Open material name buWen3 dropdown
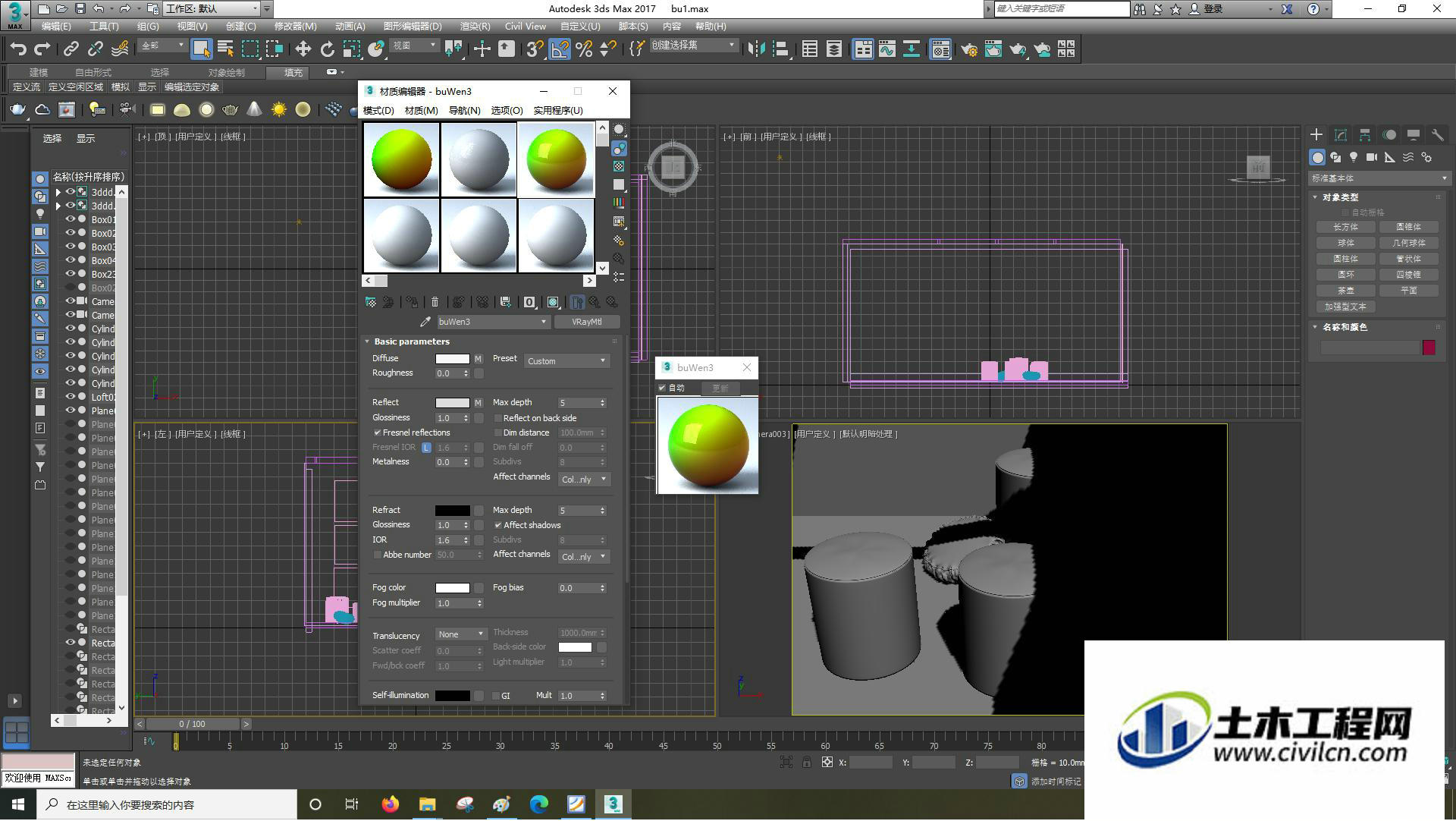 click(492, 322)
